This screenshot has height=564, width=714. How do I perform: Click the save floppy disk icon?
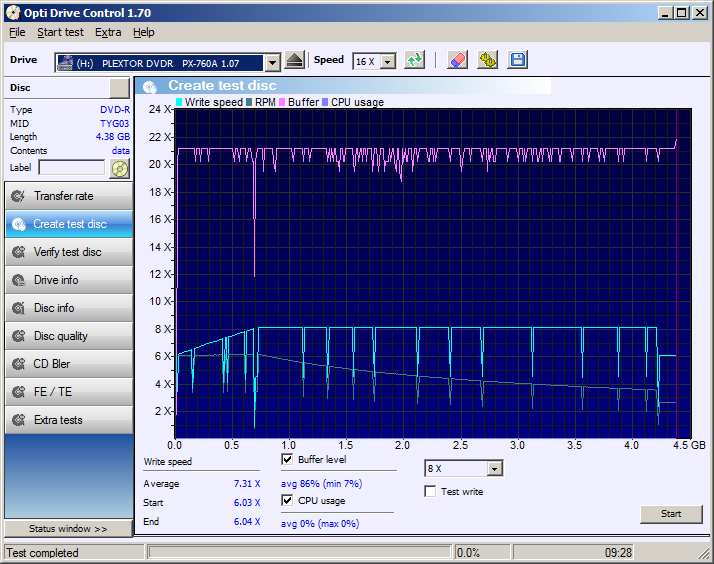point(518,60)
